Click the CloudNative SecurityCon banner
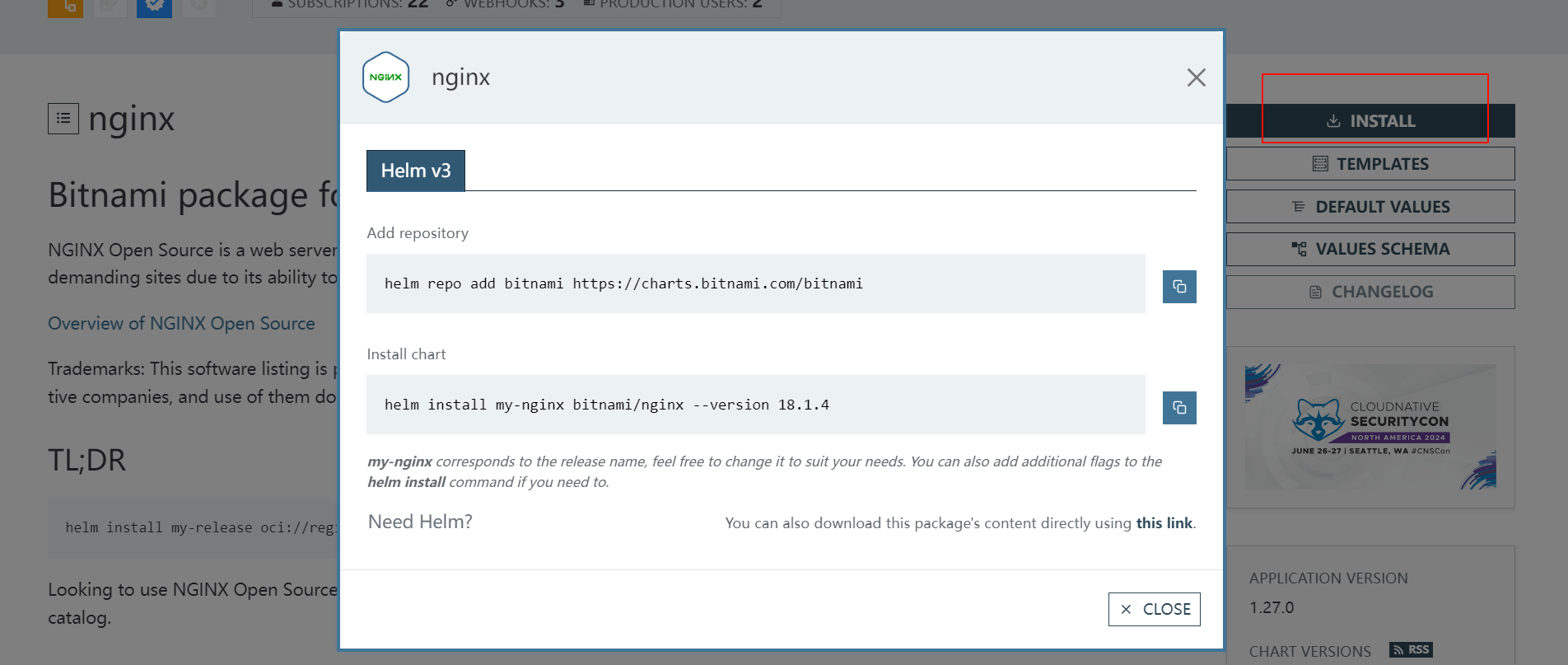Image resolution: width=1568 pixels, height=665 pixels. 1370,427
